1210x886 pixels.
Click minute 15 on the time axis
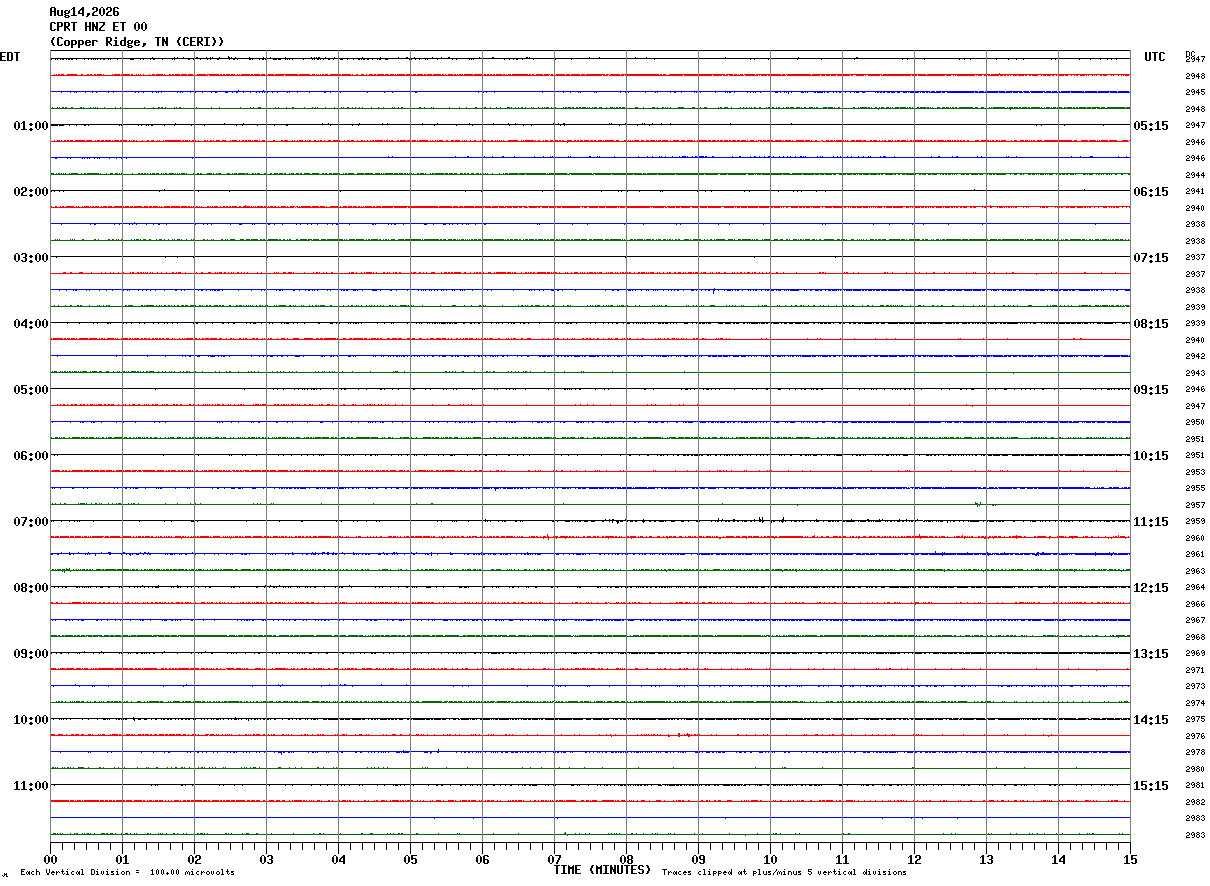pos(1130,859)
